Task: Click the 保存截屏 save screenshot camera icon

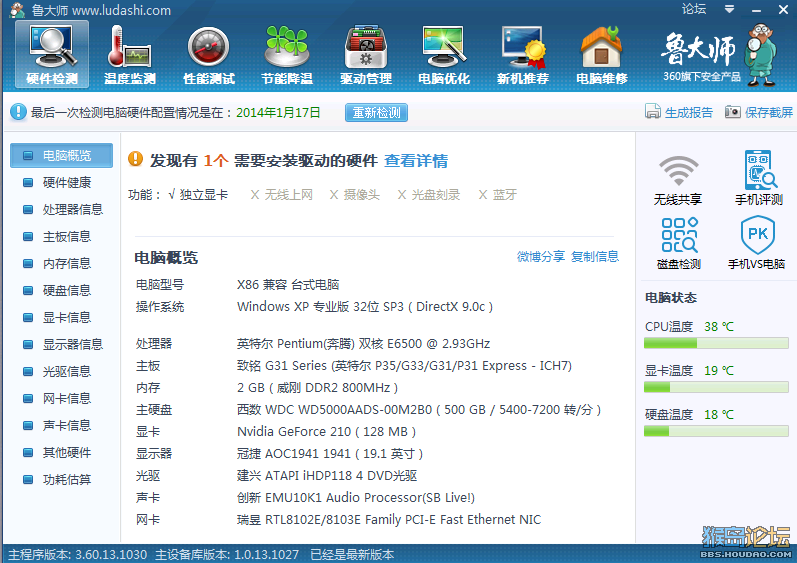Action: click(732, 111)
